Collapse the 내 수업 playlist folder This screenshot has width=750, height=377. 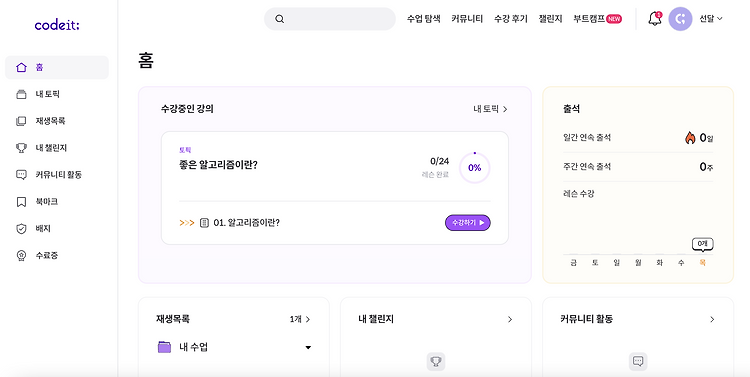tap(308, 347)
